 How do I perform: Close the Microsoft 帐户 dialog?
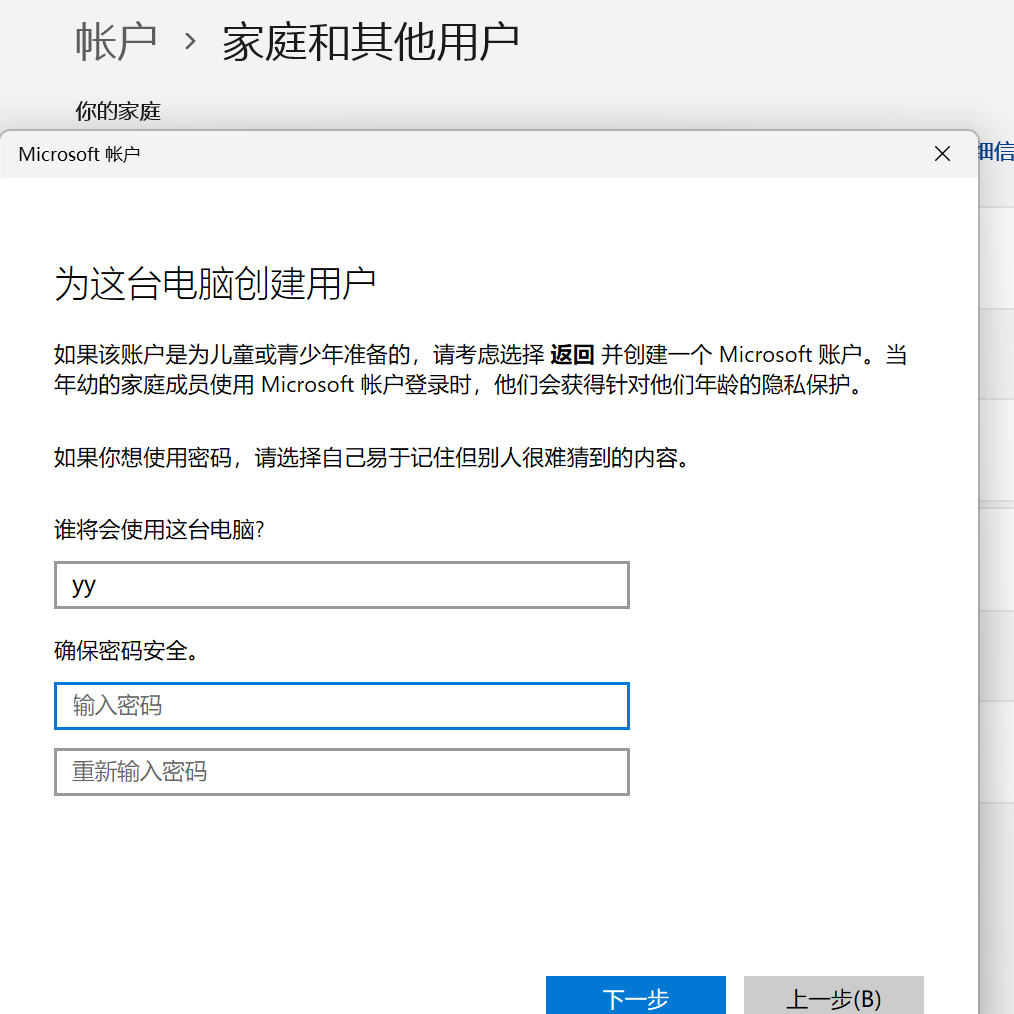942,154
